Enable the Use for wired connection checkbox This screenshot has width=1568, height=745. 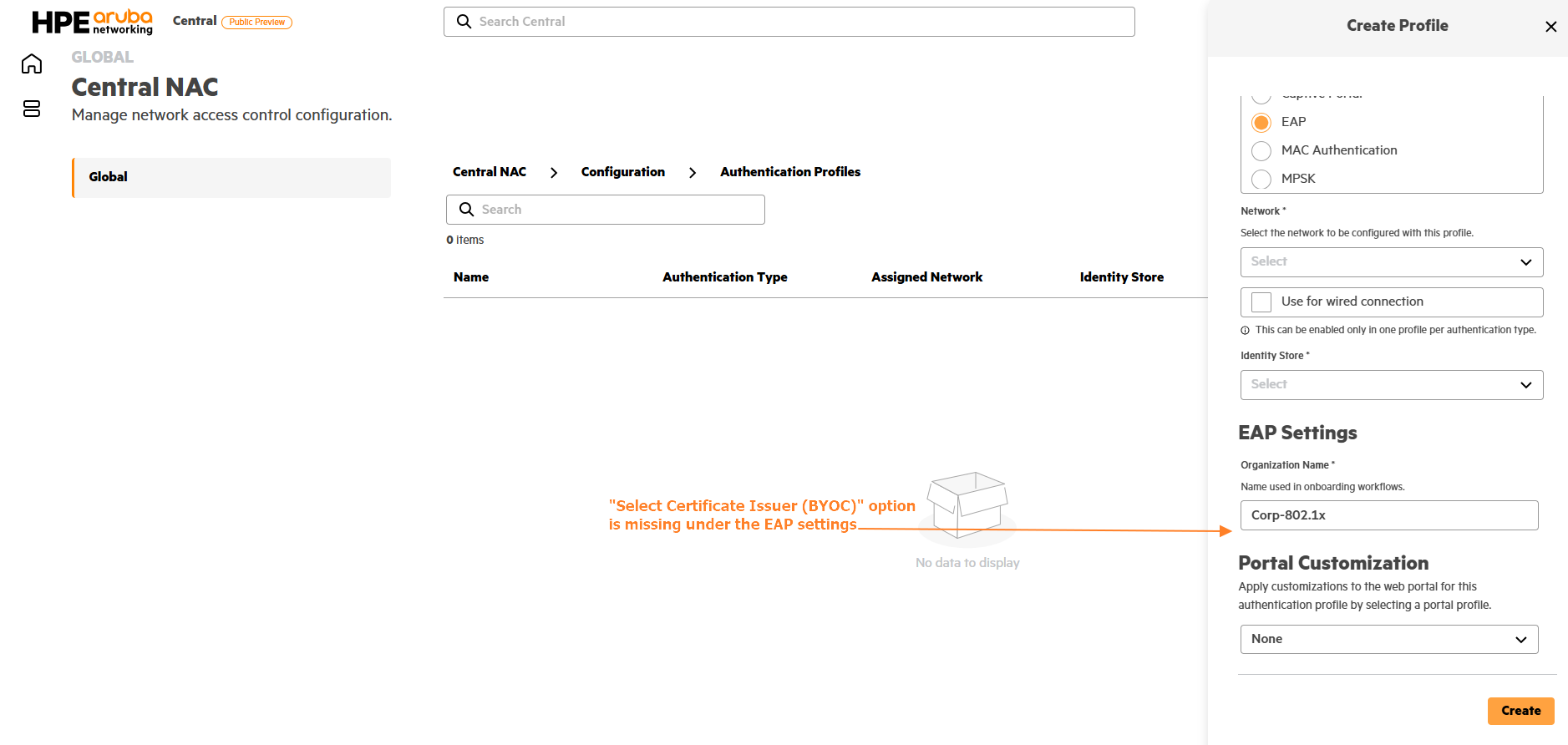click(1261, 302)
